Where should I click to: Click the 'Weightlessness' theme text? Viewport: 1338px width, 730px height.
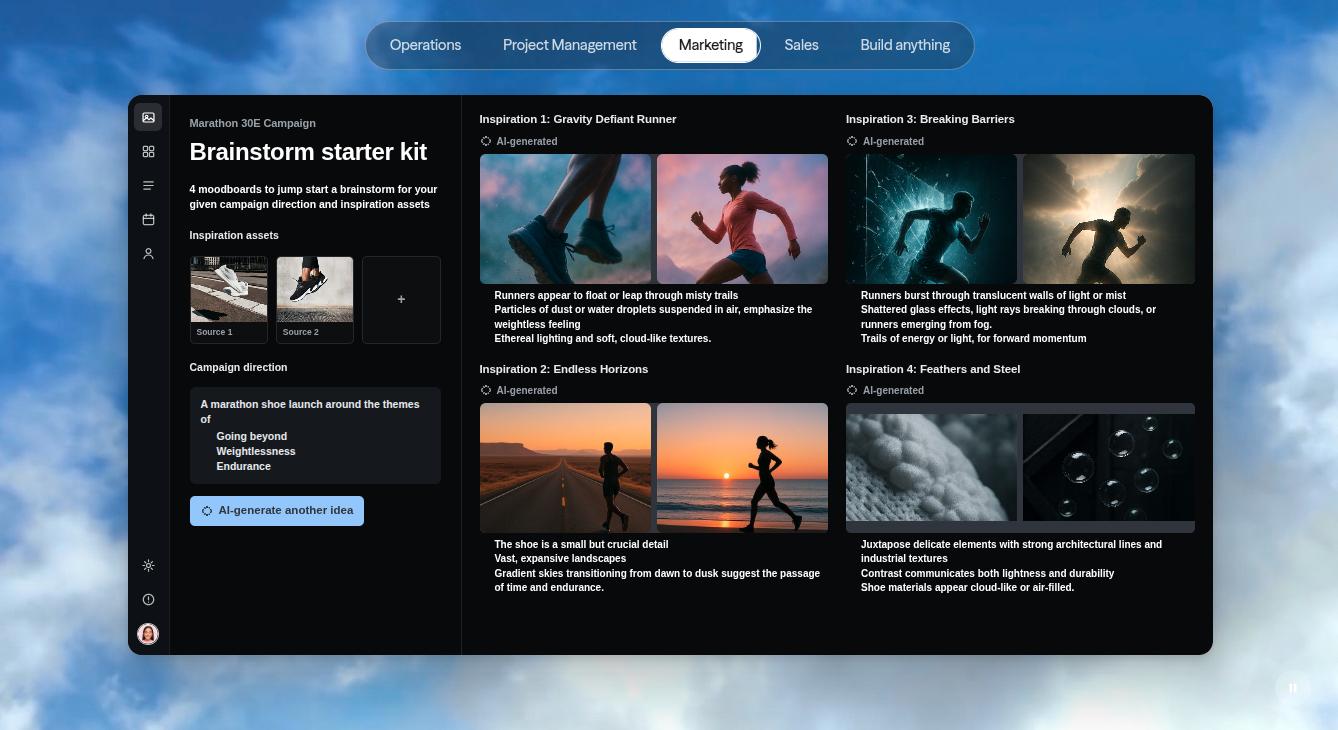[x=256, y=451]
